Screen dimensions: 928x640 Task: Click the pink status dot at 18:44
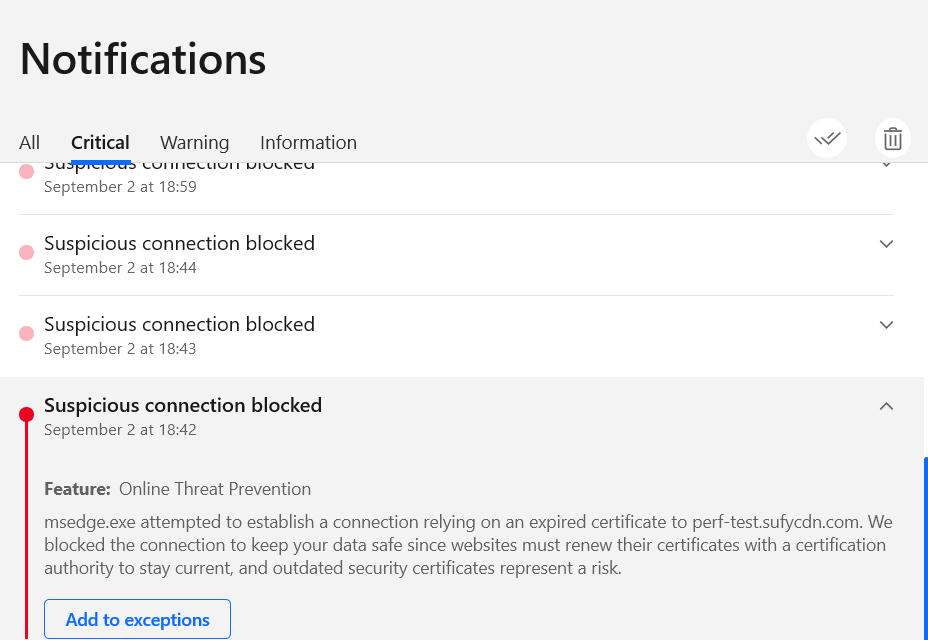pos(27,253)
